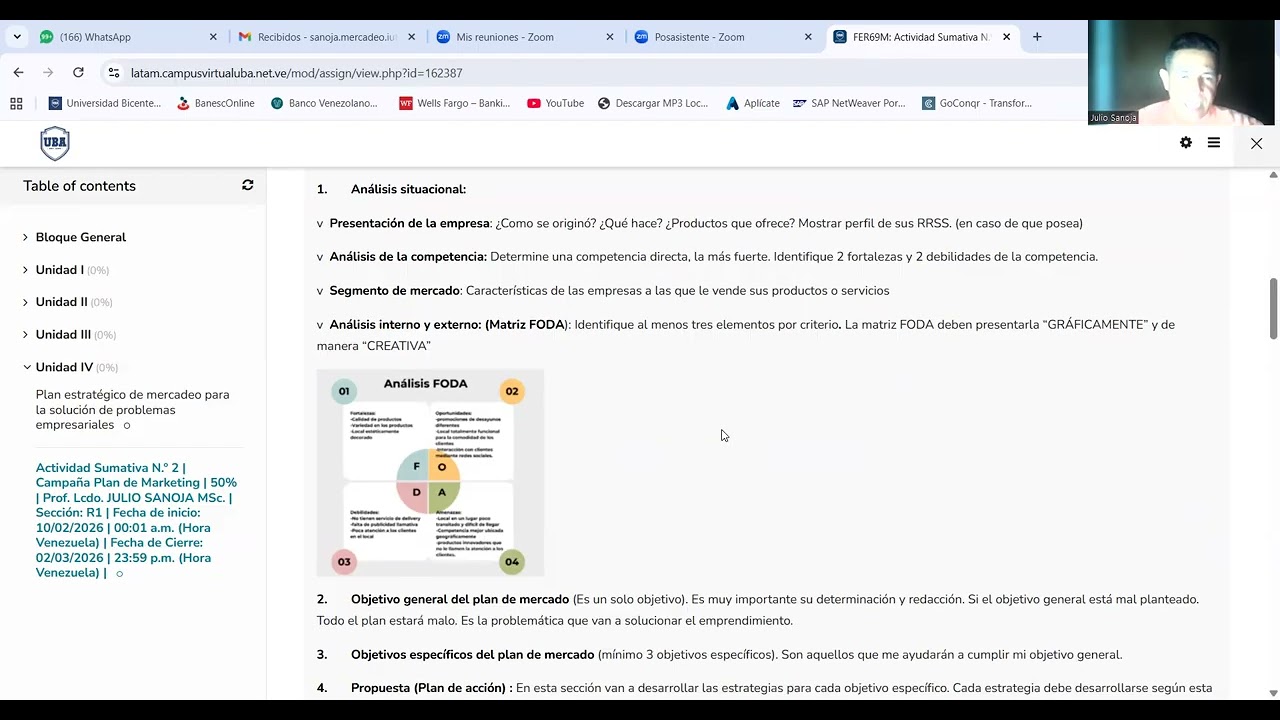The width and height of the screenshot is (1280, 720).
Task: Close the Mis reuniones Zoom tab
Action: pyautogui.click(x=610, y=37)
